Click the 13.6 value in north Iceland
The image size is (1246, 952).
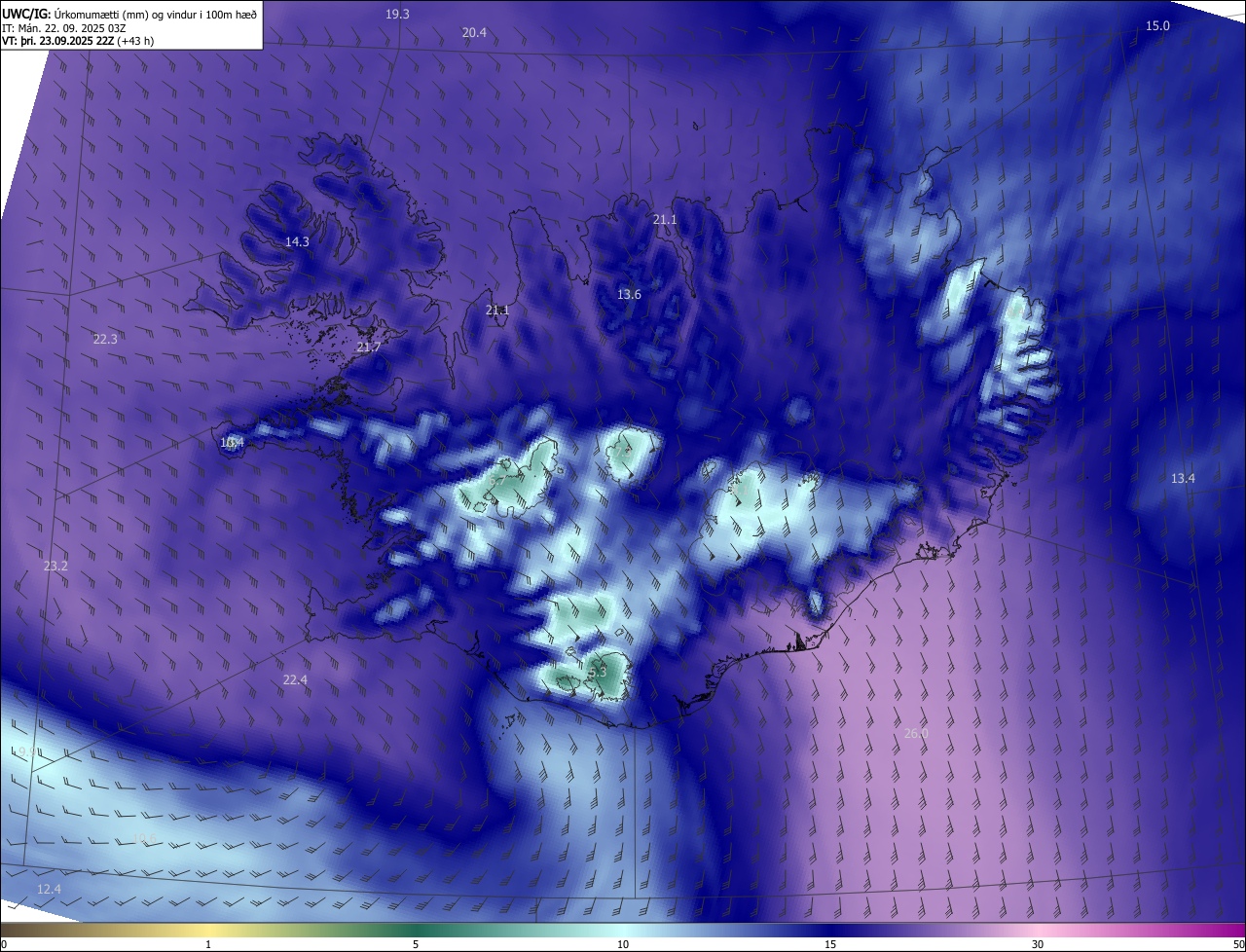(629, 294)
